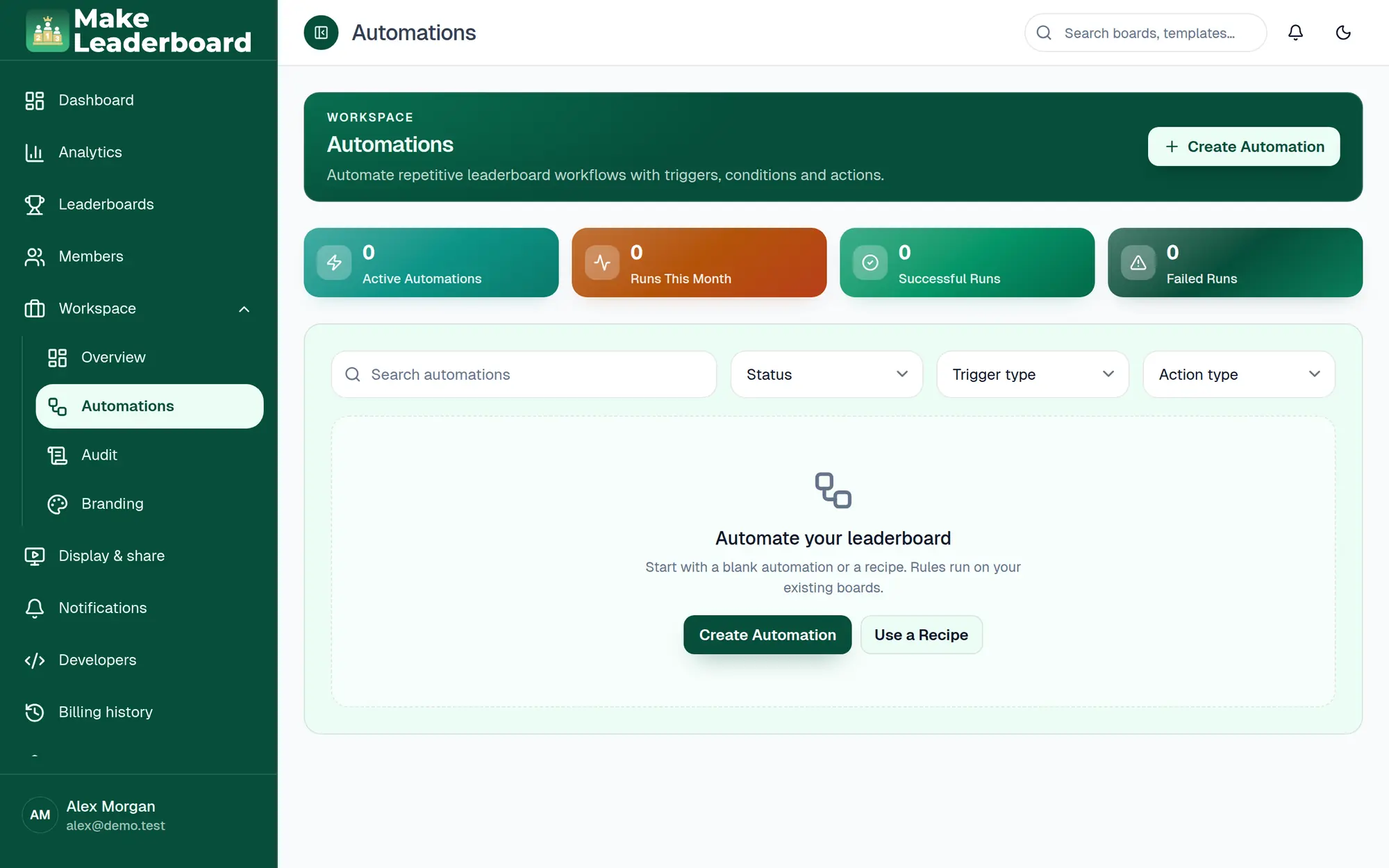
Task: Collapse the Workspace submenu chevron
Action: 244,309
